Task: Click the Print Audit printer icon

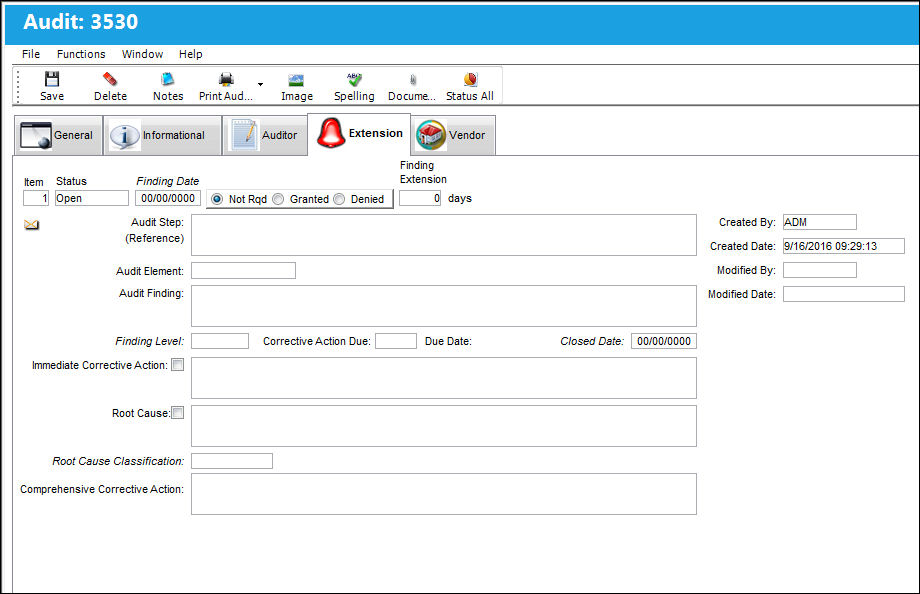Action: (x=226, y=79)
